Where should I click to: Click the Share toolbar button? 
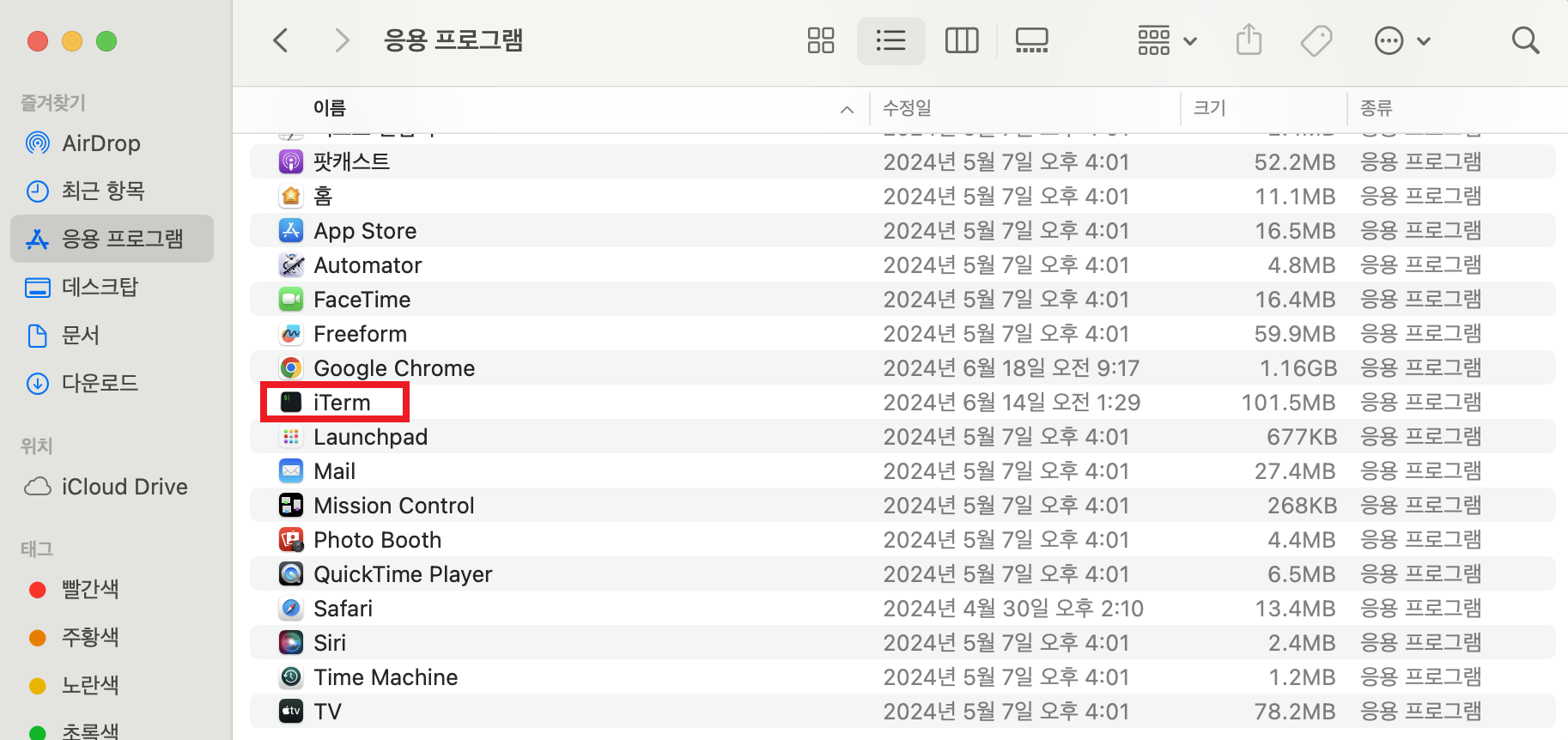[x=1249, y=40]
